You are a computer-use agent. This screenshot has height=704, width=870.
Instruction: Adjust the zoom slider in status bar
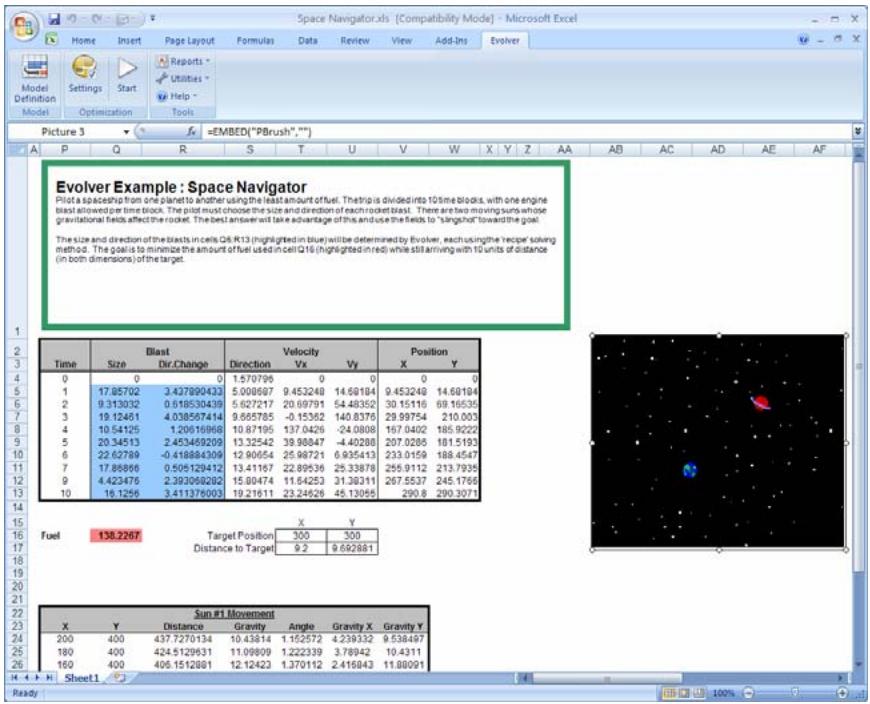pyautogui.click(x=796, y=692)
